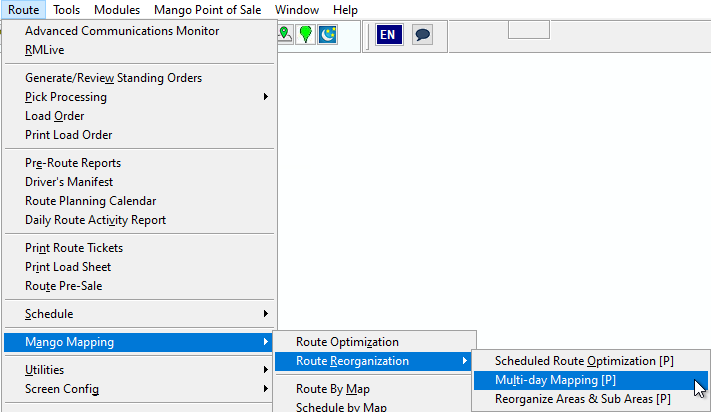Viewport: 711px width, 412px height.
Task: Select Advanced Communications Monitor
Action: (140, 31)
